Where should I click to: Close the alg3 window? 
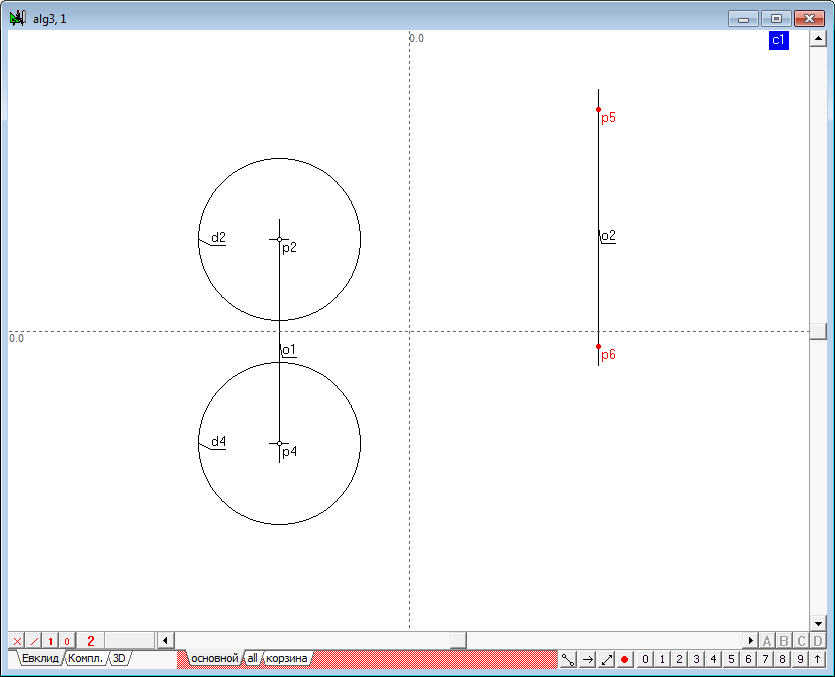click(x=809, y=19)
